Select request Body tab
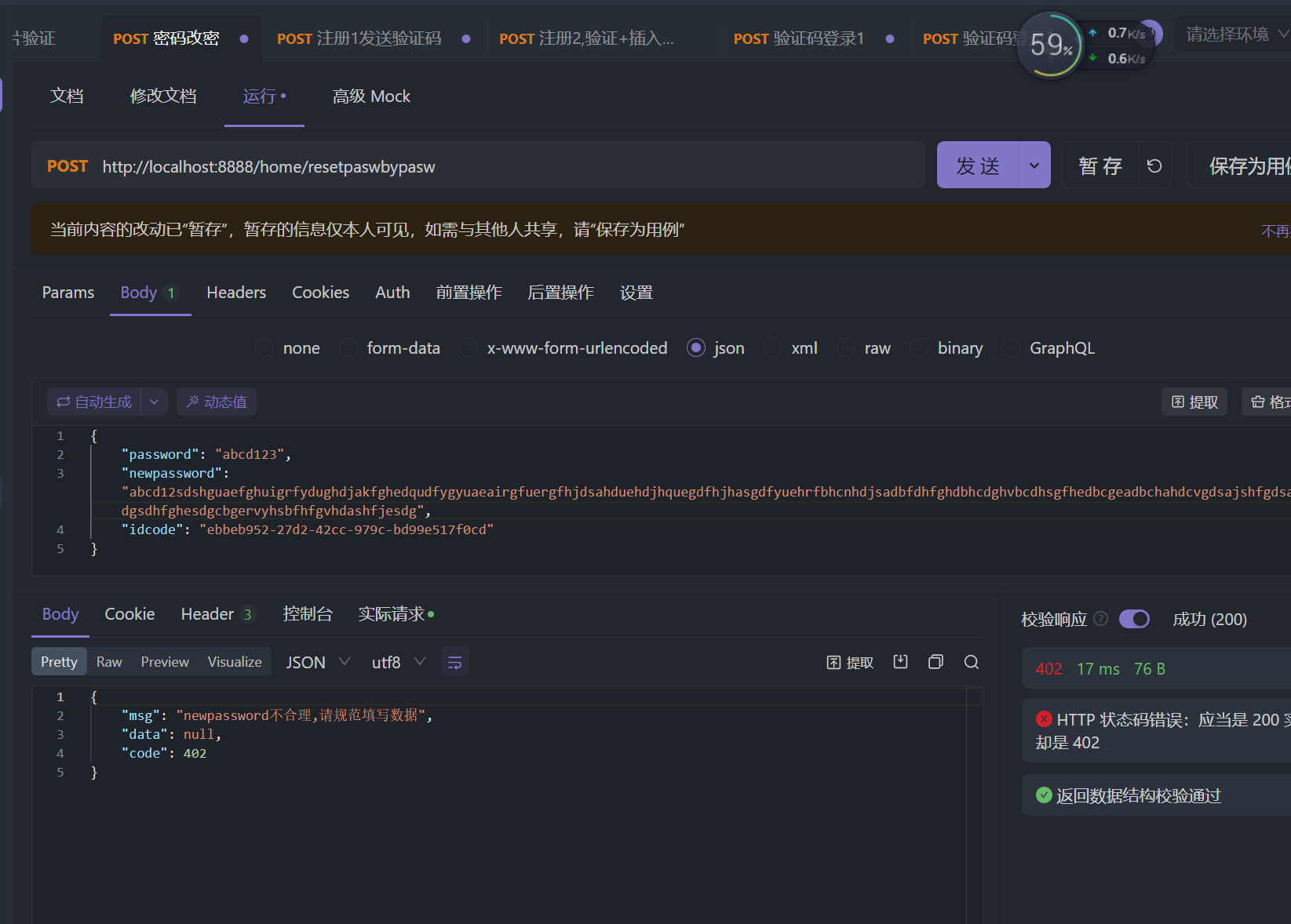Viewport: 1291px width, 924px height. click(150, 292)
